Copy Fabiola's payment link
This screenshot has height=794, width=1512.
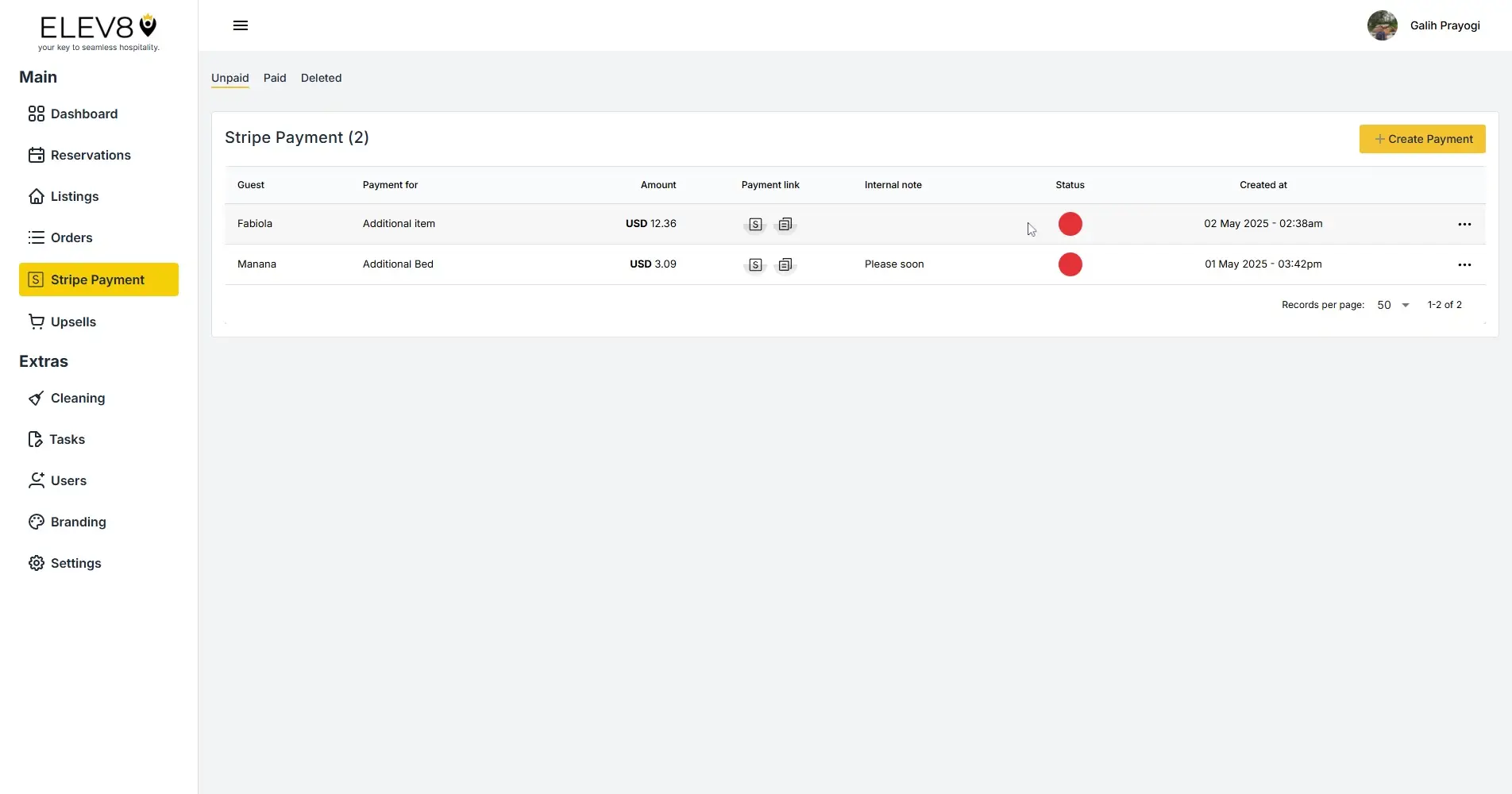tap(785, 224)
